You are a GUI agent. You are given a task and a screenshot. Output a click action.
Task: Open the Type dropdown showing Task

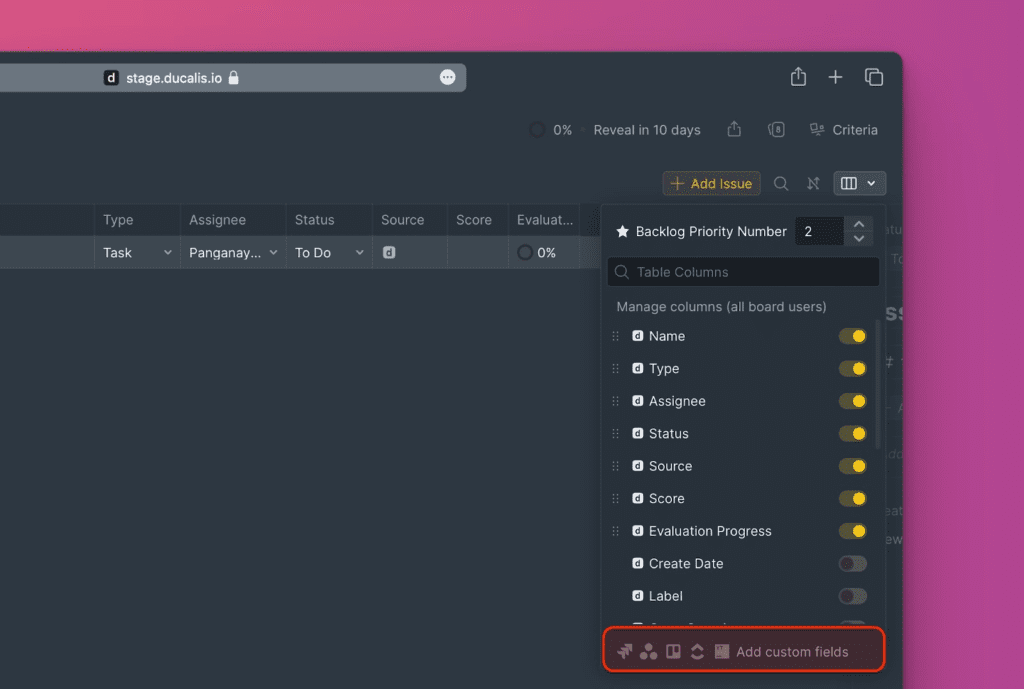(x=136, y=252)
